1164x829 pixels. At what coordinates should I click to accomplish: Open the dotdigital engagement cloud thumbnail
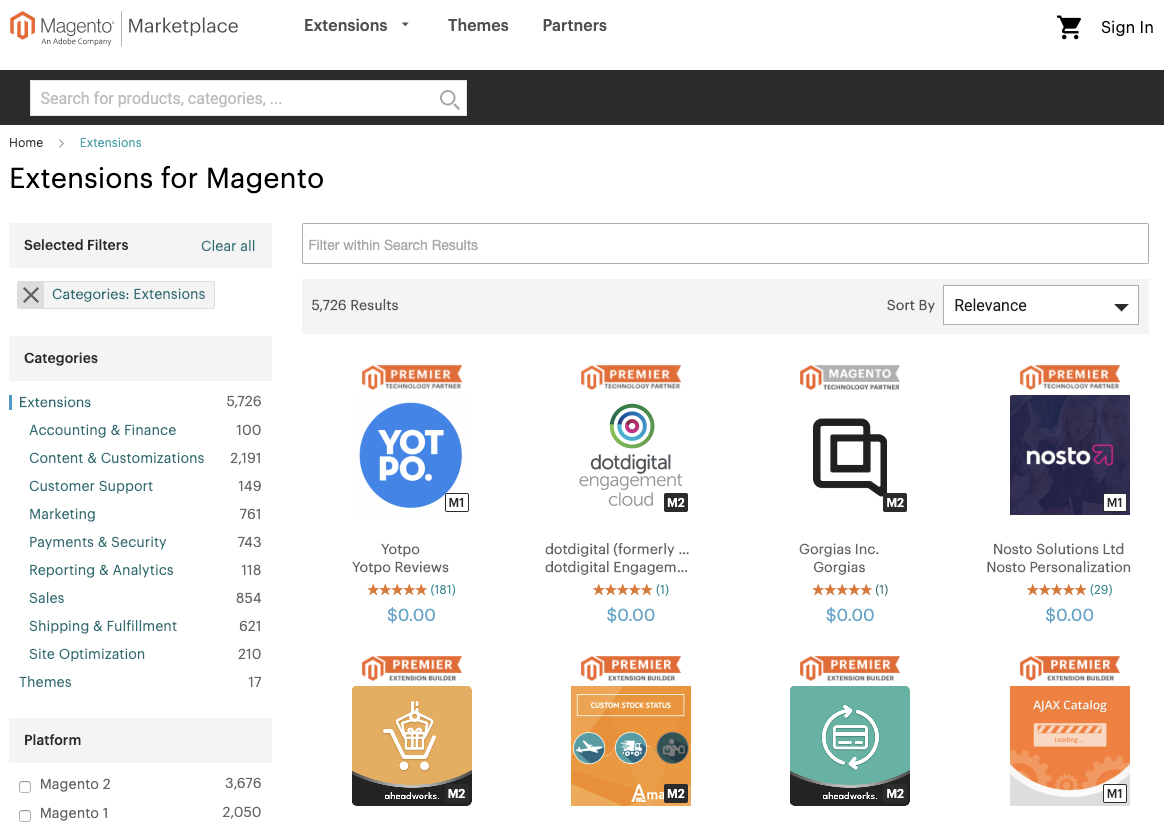tap(631, 455)
